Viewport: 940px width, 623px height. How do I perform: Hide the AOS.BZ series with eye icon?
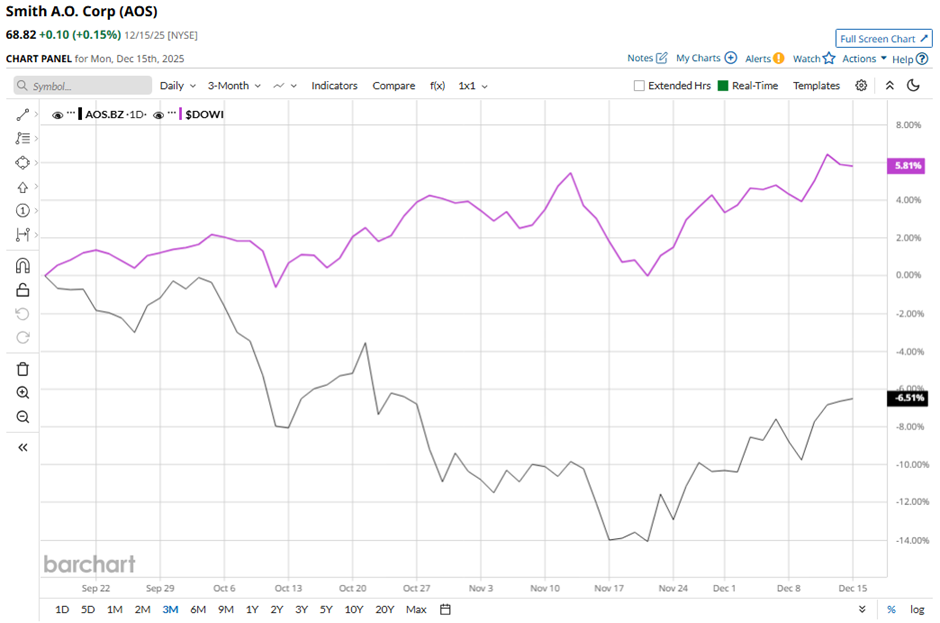click(57, 114)
